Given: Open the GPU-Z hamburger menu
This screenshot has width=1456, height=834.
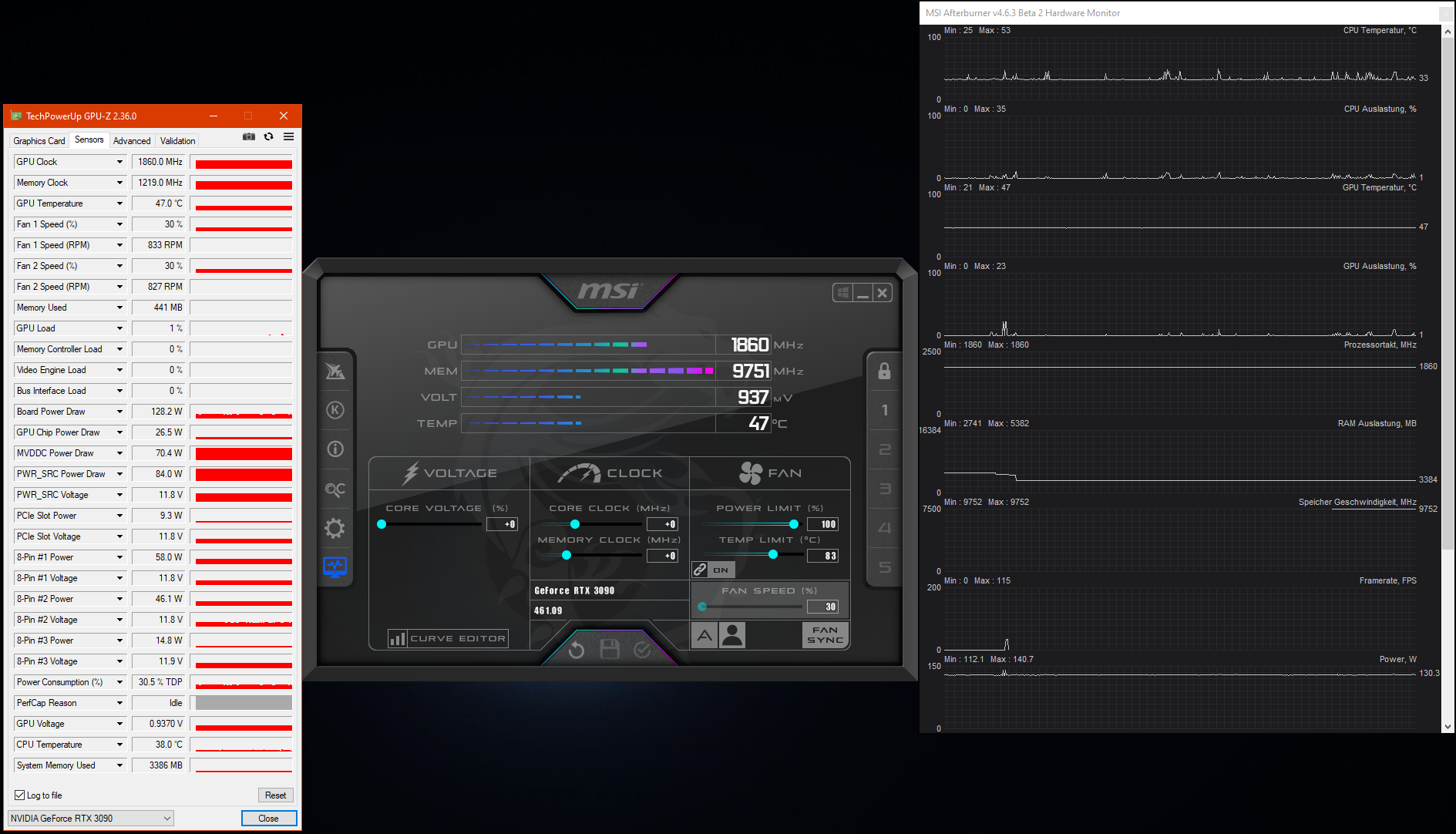Looking at the screenshot, I should click(x=289, y=136).
